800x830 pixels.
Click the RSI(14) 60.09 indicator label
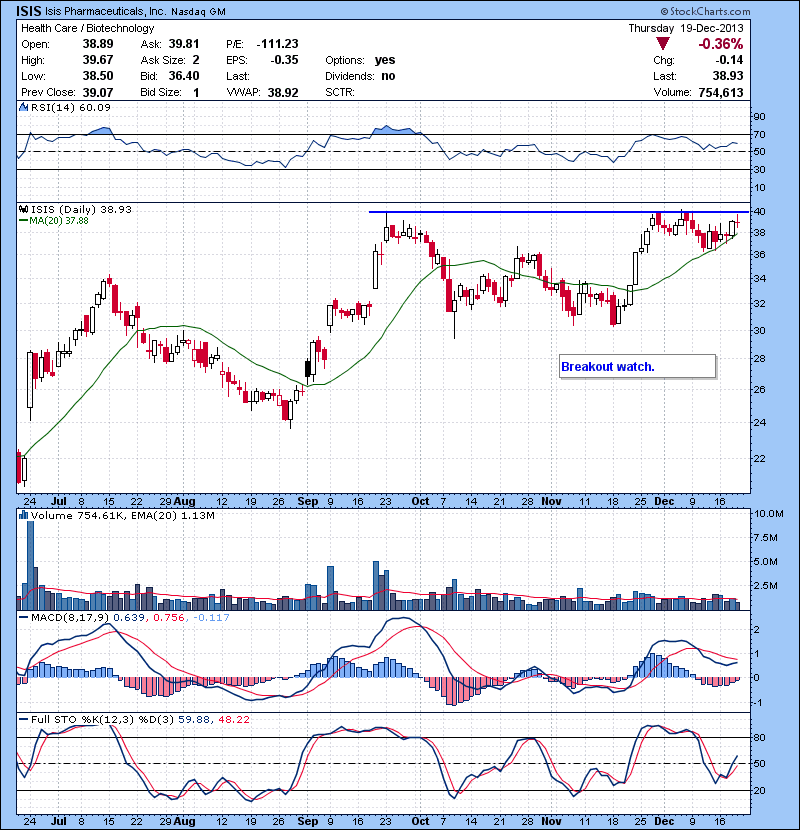point(71,107)
